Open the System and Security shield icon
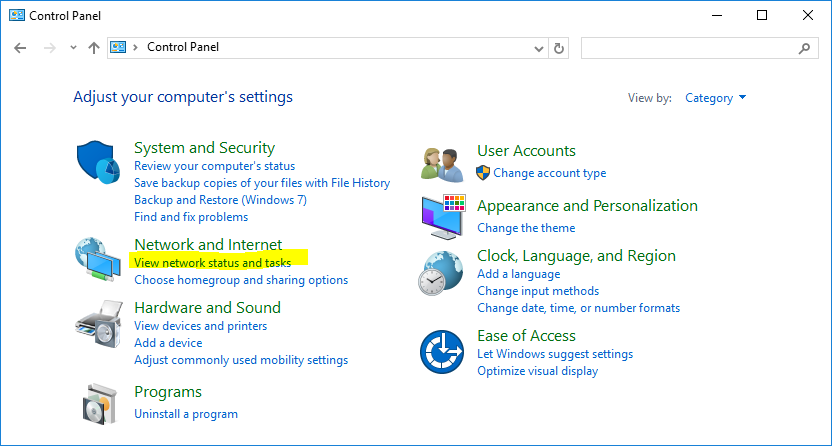This screenshot has width=832, height=446. [x=98, y=162]
